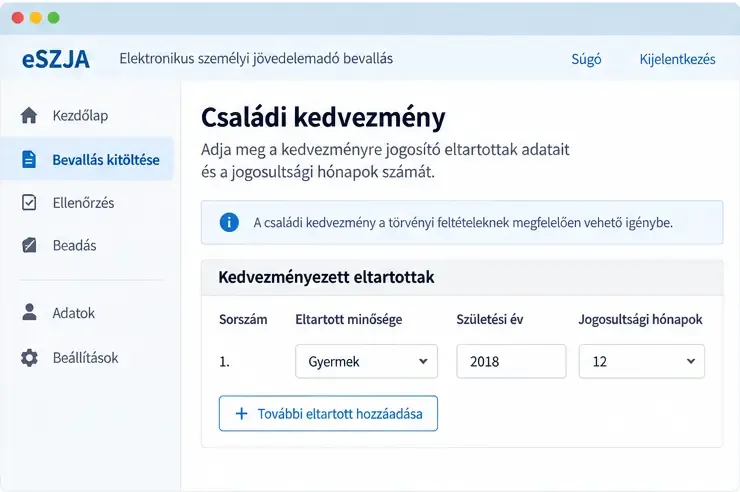Click the Születési év column label

[x=490, y=319]
